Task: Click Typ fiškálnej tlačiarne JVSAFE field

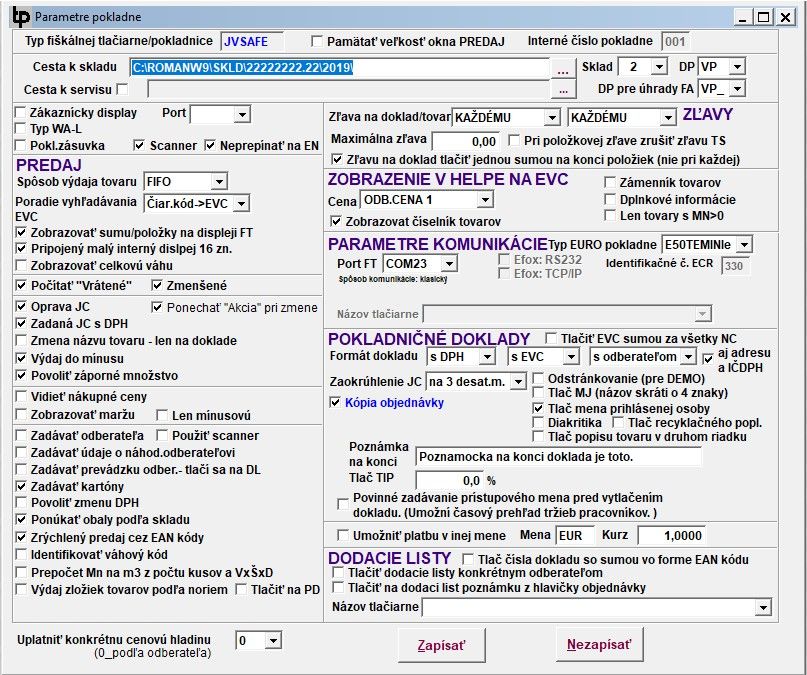Action: click(252, 42)
